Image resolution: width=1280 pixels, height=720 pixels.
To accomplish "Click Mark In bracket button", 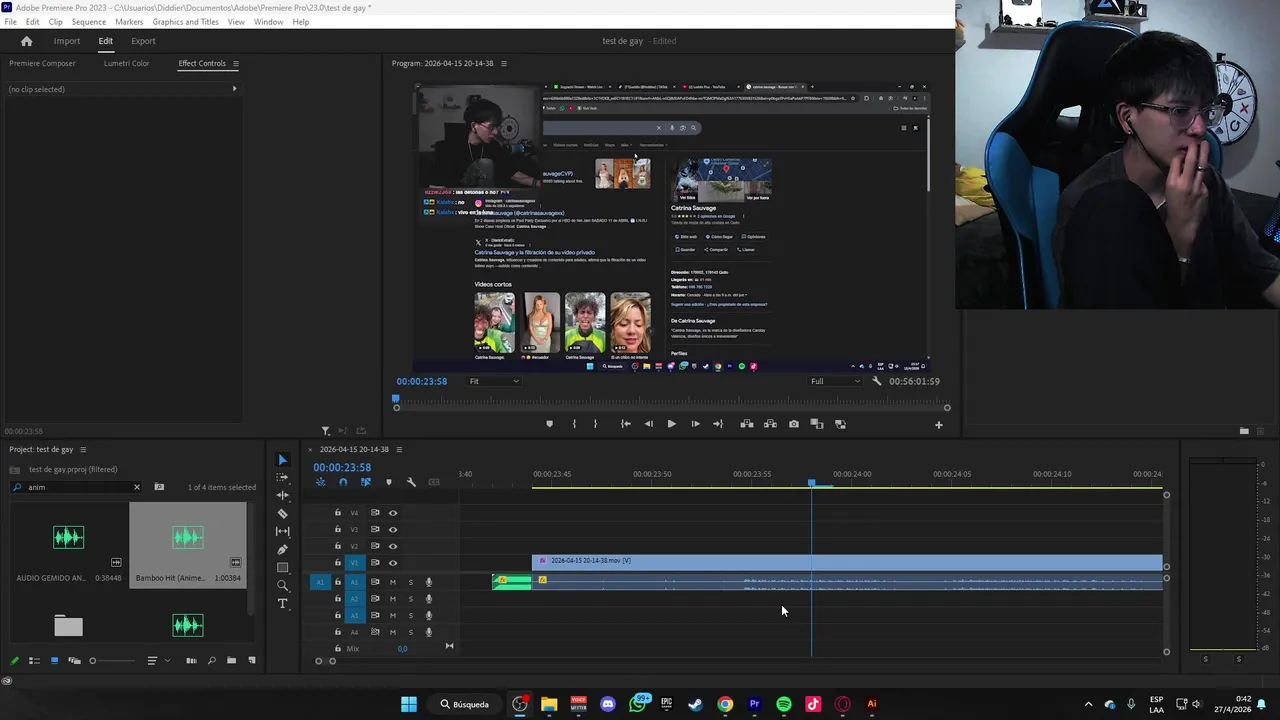I will [x=574, y=424].
